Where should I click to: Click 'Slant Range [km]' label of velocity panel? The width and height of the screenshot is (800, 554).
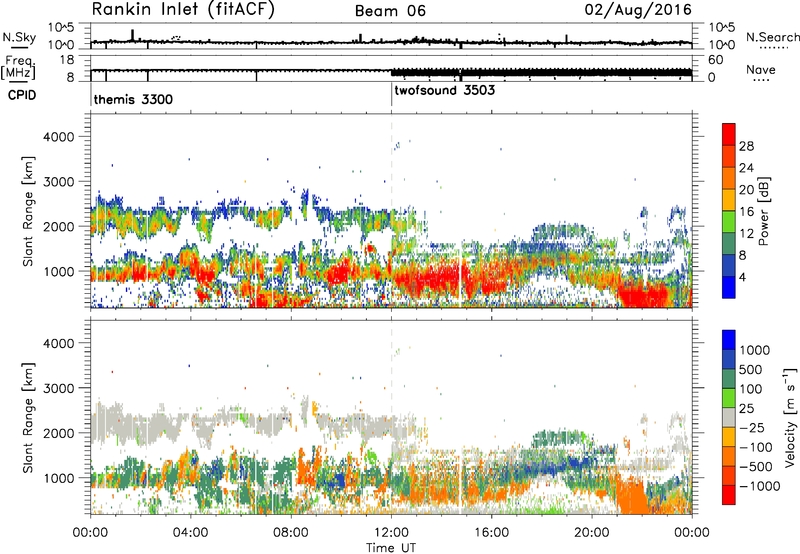28,417
